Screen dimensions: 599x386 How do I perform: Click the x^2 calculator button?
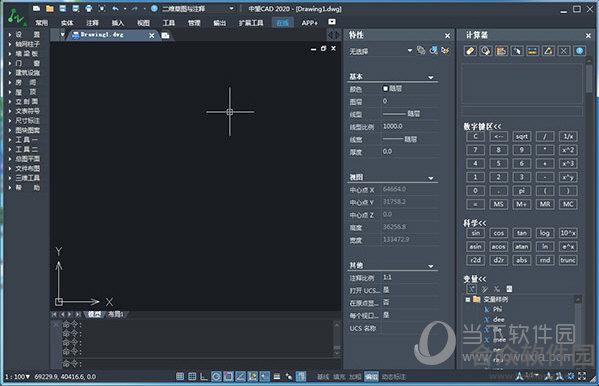(x=568, y=150)
